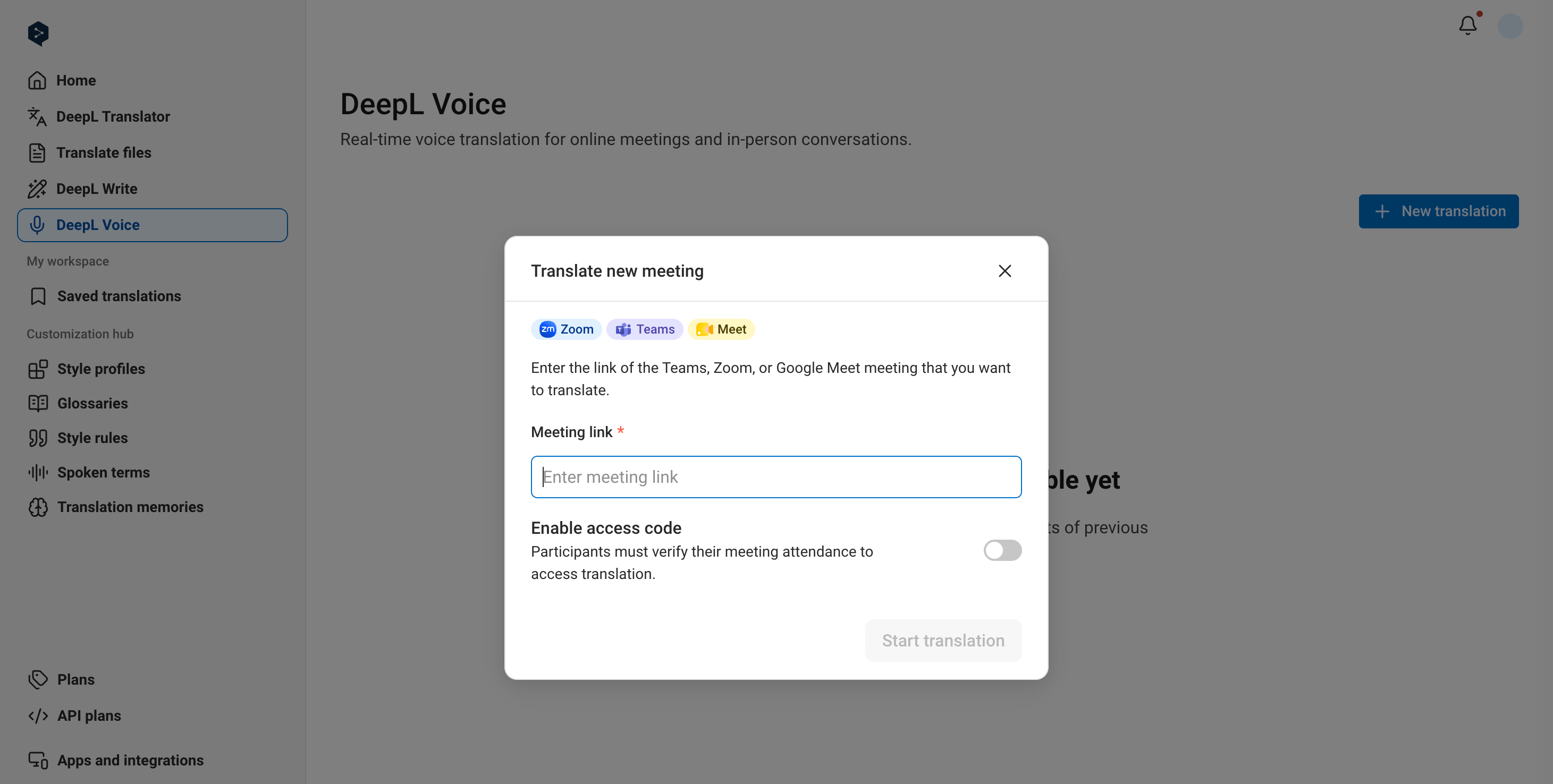Go to Home in the sidebar

click(152, 80)
